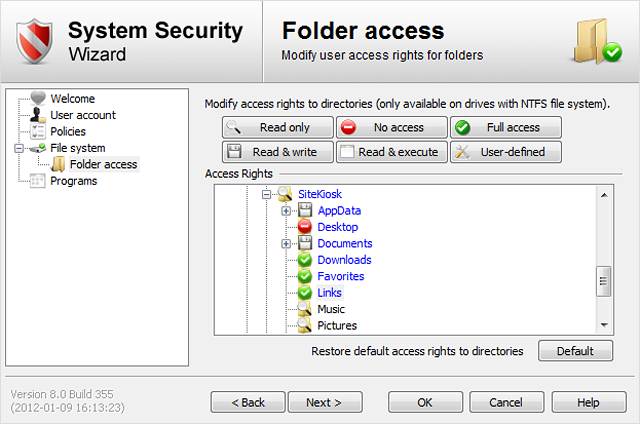Expand the AppData folder node

(x=287, y=211)
